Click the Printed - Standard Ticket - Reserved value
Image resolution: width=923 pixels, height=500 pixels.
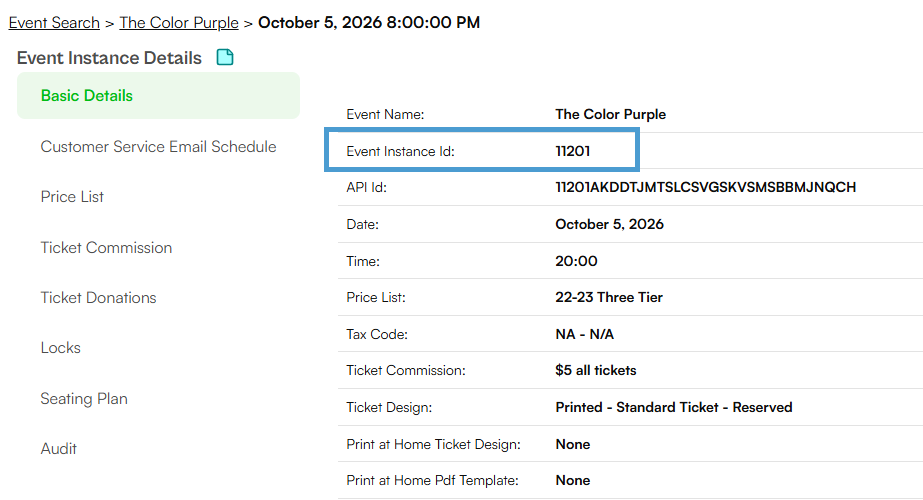[674, 408]
